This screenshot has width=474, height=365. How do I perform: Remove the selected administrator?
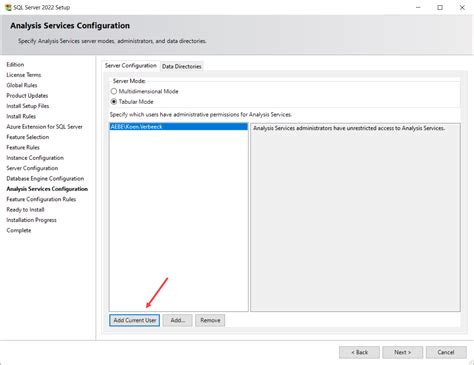point(210,320)
